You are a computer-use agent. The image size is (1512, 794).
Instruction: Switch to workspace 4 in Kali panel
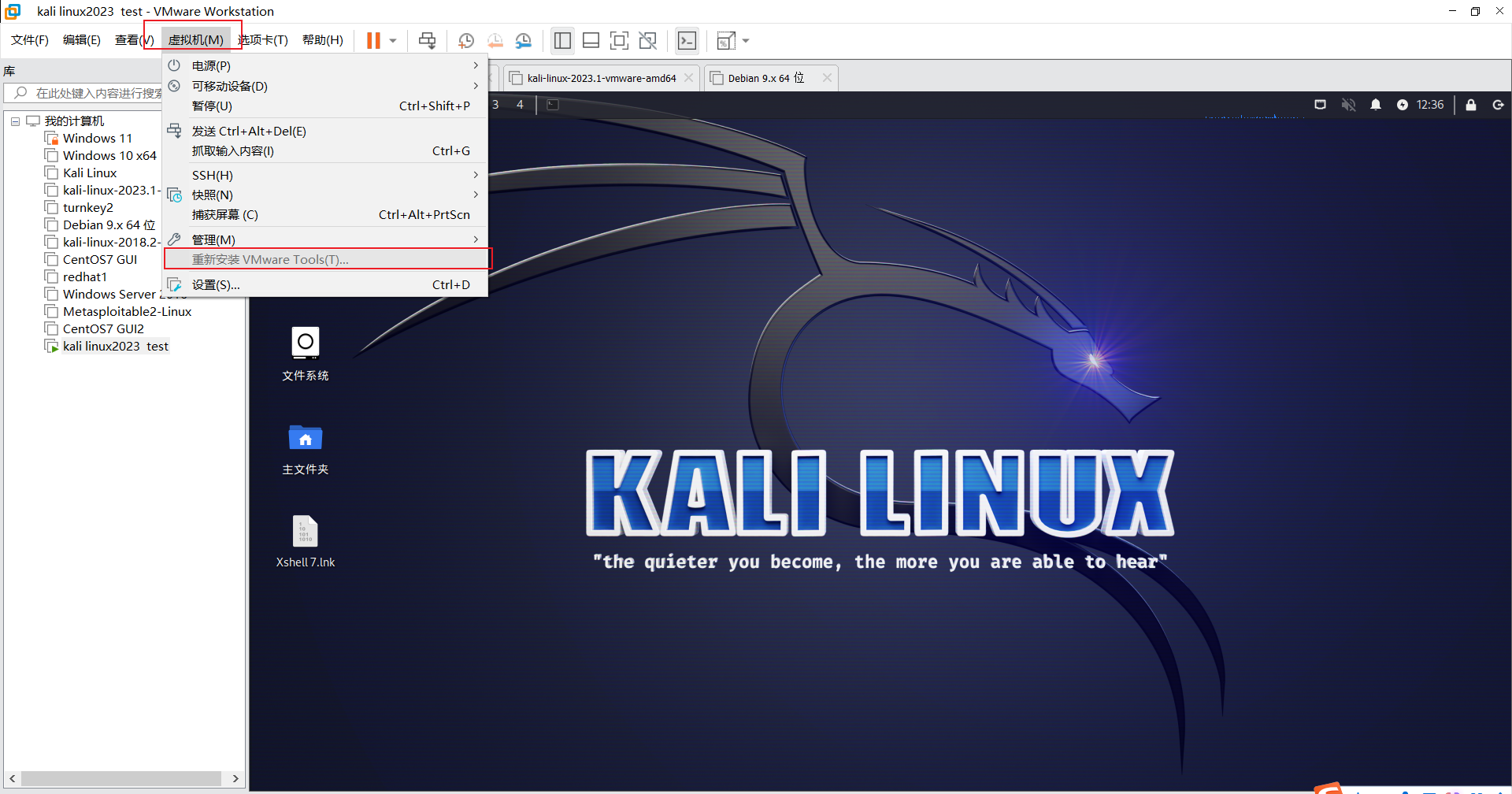520,104
